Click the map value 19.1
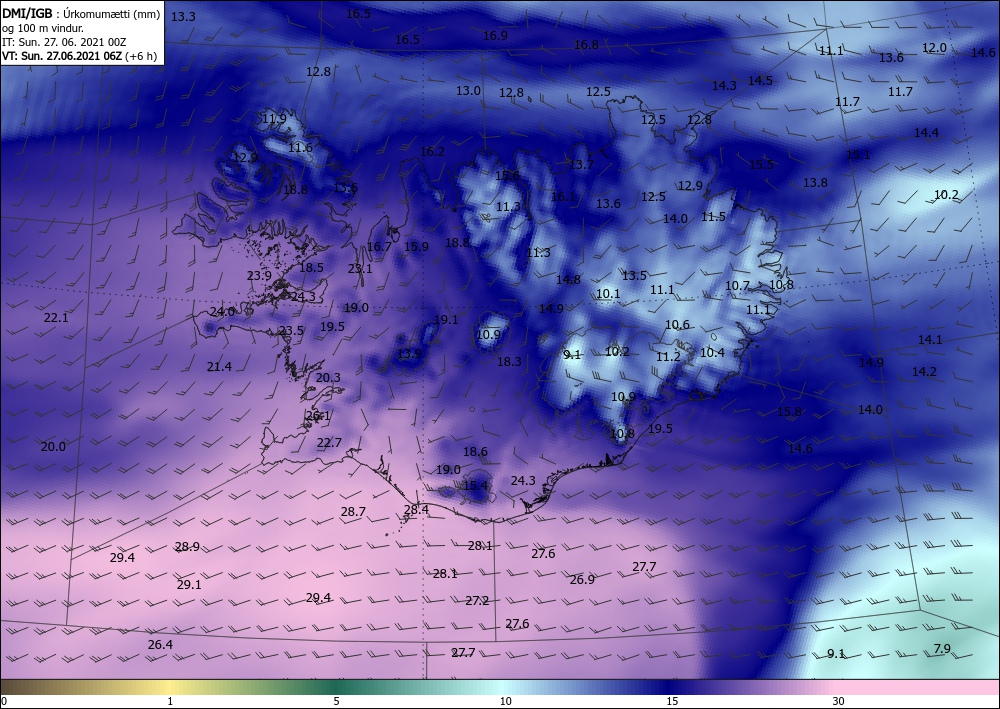The height and width of the screenshot is (709, 1000). click(x=446, y=319)
